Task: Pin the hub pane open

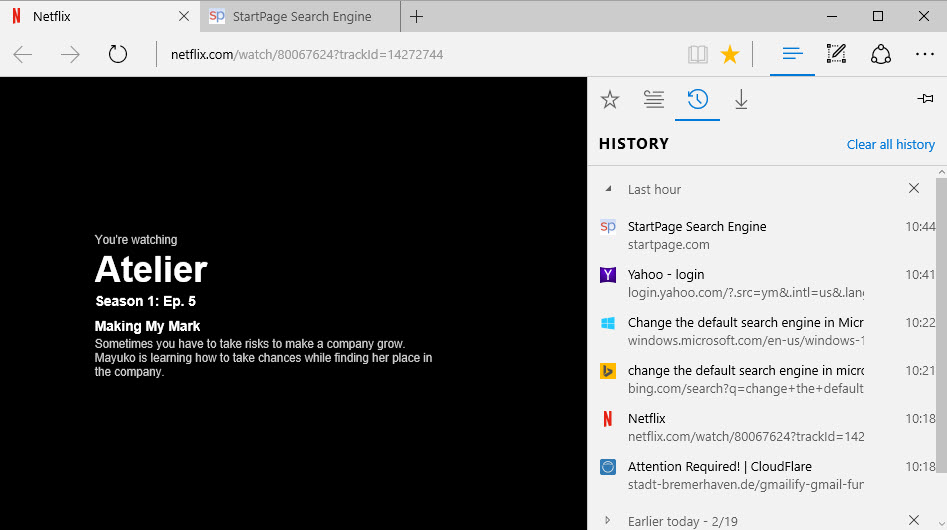Action: pos(925,99)
